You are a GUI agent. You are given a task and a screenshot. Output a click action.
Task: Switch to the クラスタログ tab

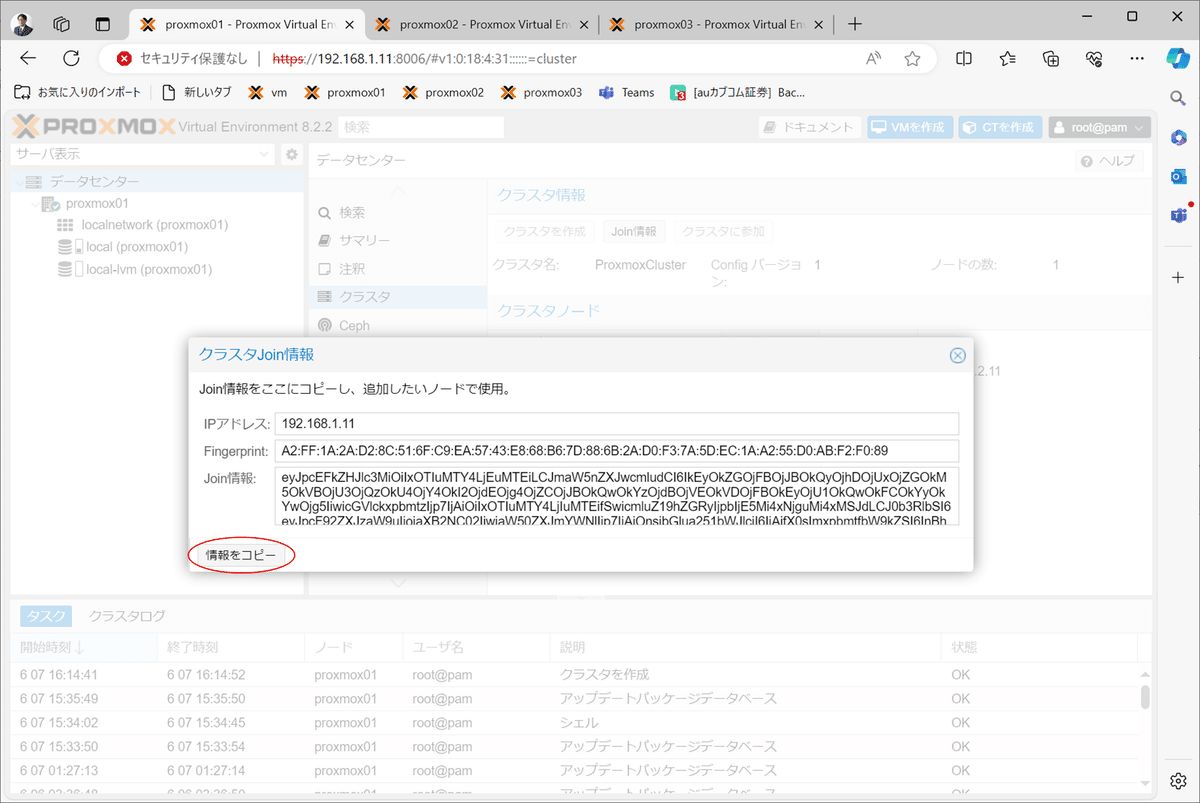[x=127, y=616]
